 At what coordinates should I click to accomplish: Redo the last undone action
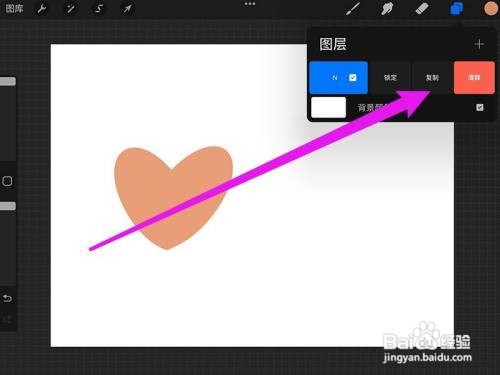[7, 320]
